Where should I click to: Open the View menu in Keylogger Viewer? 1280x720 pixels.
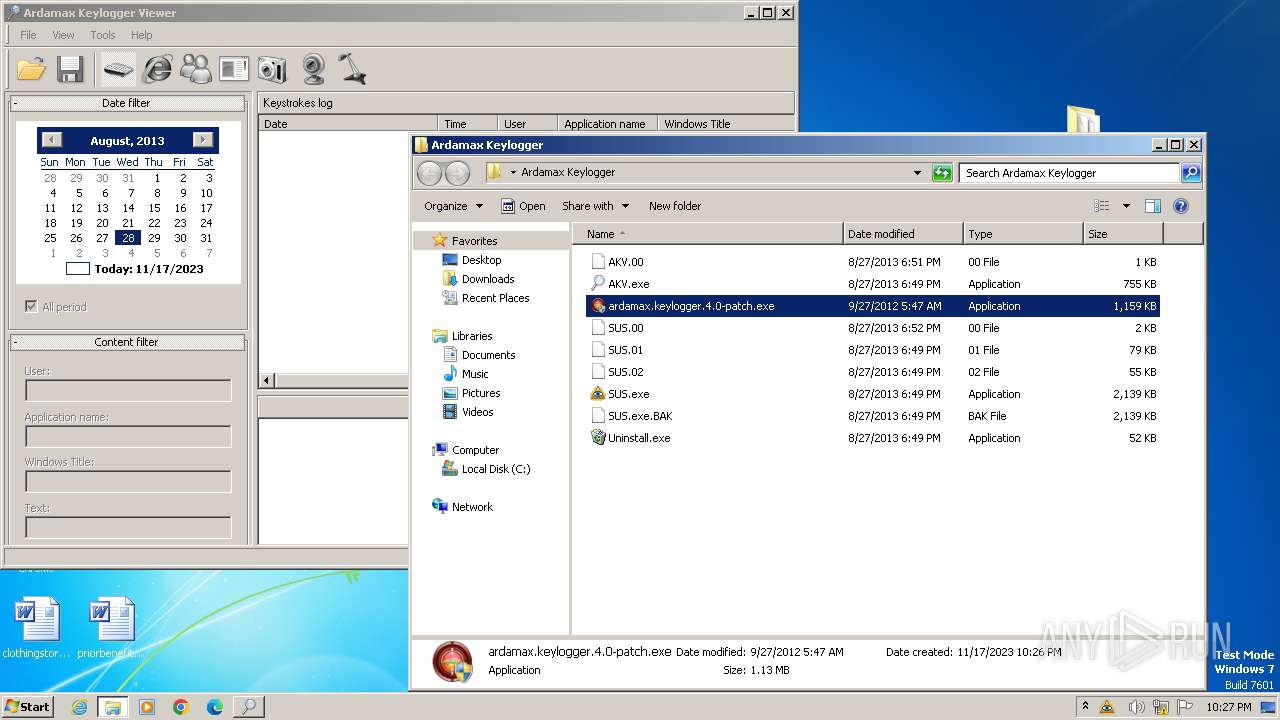coord(63,35)
